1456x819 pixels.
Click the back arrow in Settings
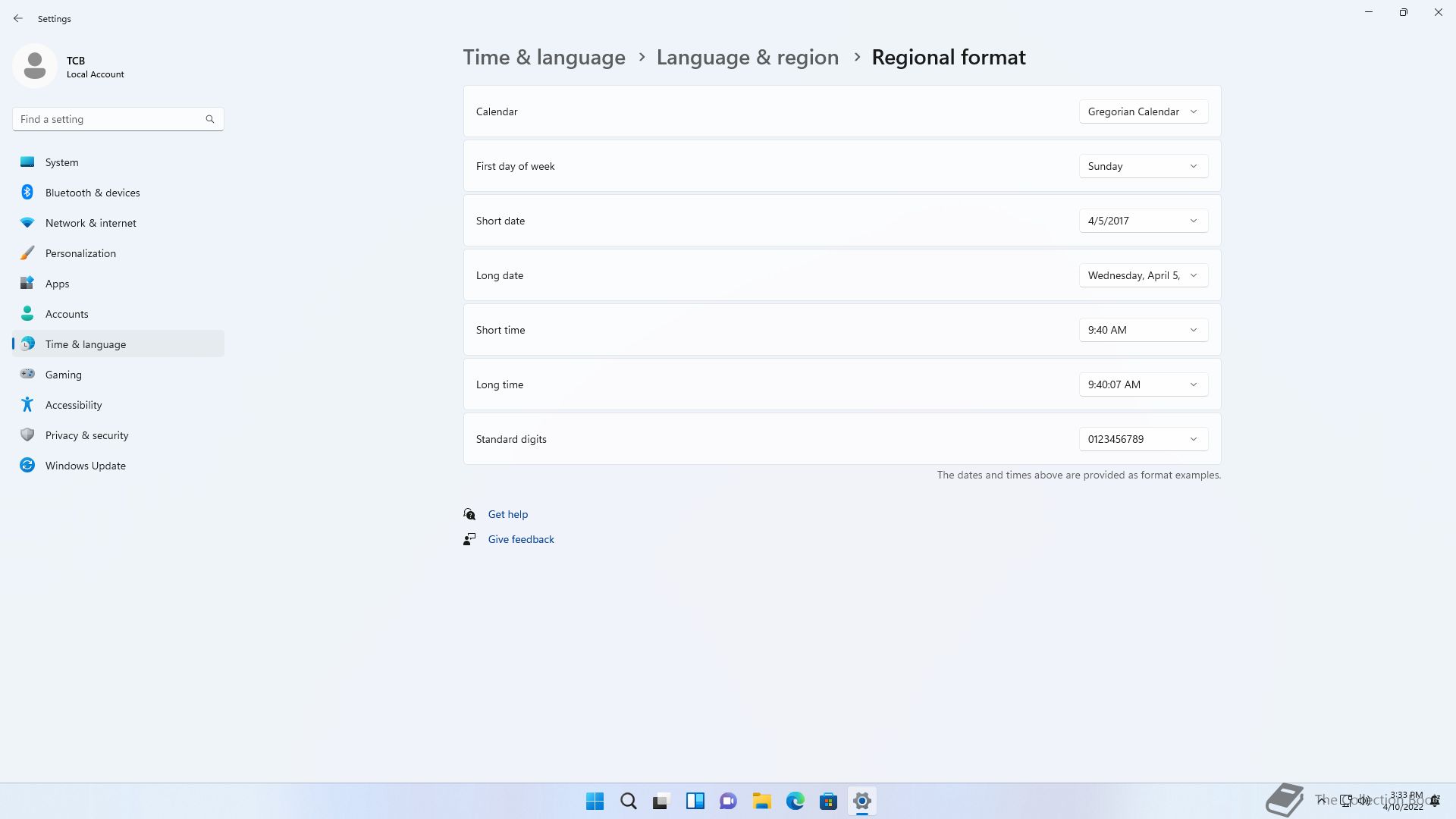(18, 18)
